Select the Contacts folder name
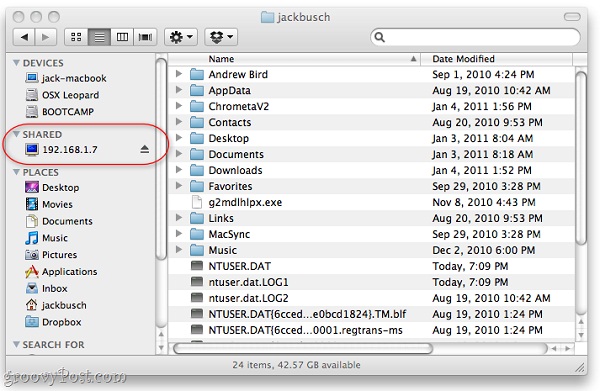Viewport: 600px width, 391px height. pos(230,122)
